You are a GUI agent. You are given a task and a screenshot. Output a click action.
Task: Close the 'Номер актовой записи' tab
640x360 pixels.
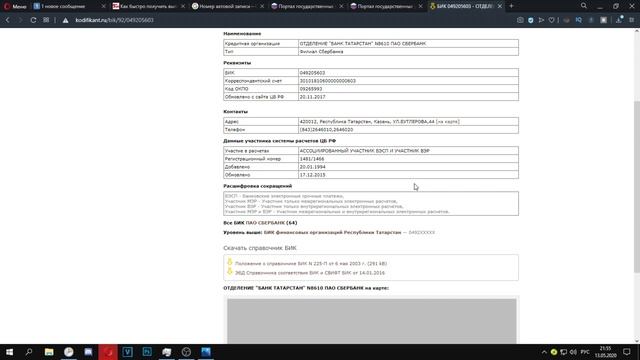click(x=262, y=6)
